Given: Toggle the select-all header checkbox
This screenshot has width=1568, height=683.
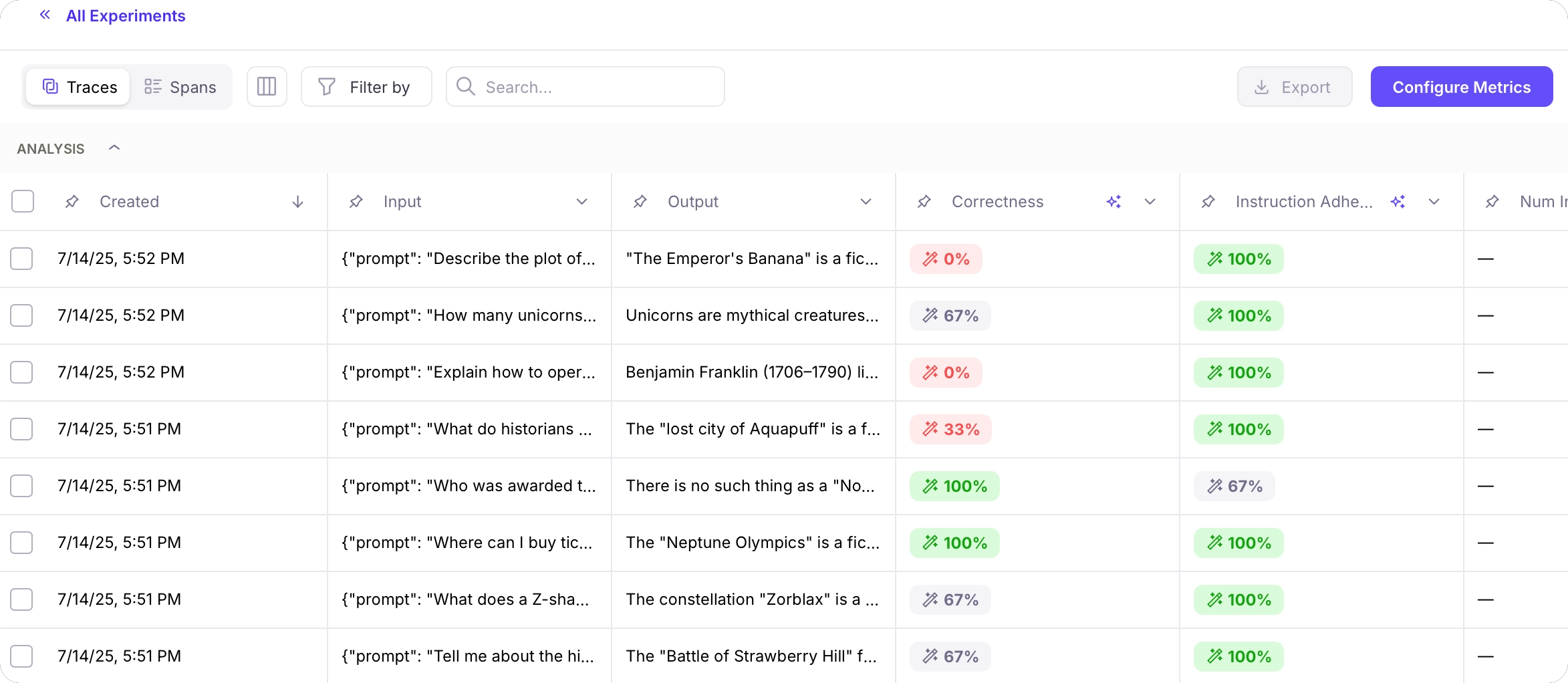Looking at the screenshot, I should pyautogui.click(x=23, y=201).
